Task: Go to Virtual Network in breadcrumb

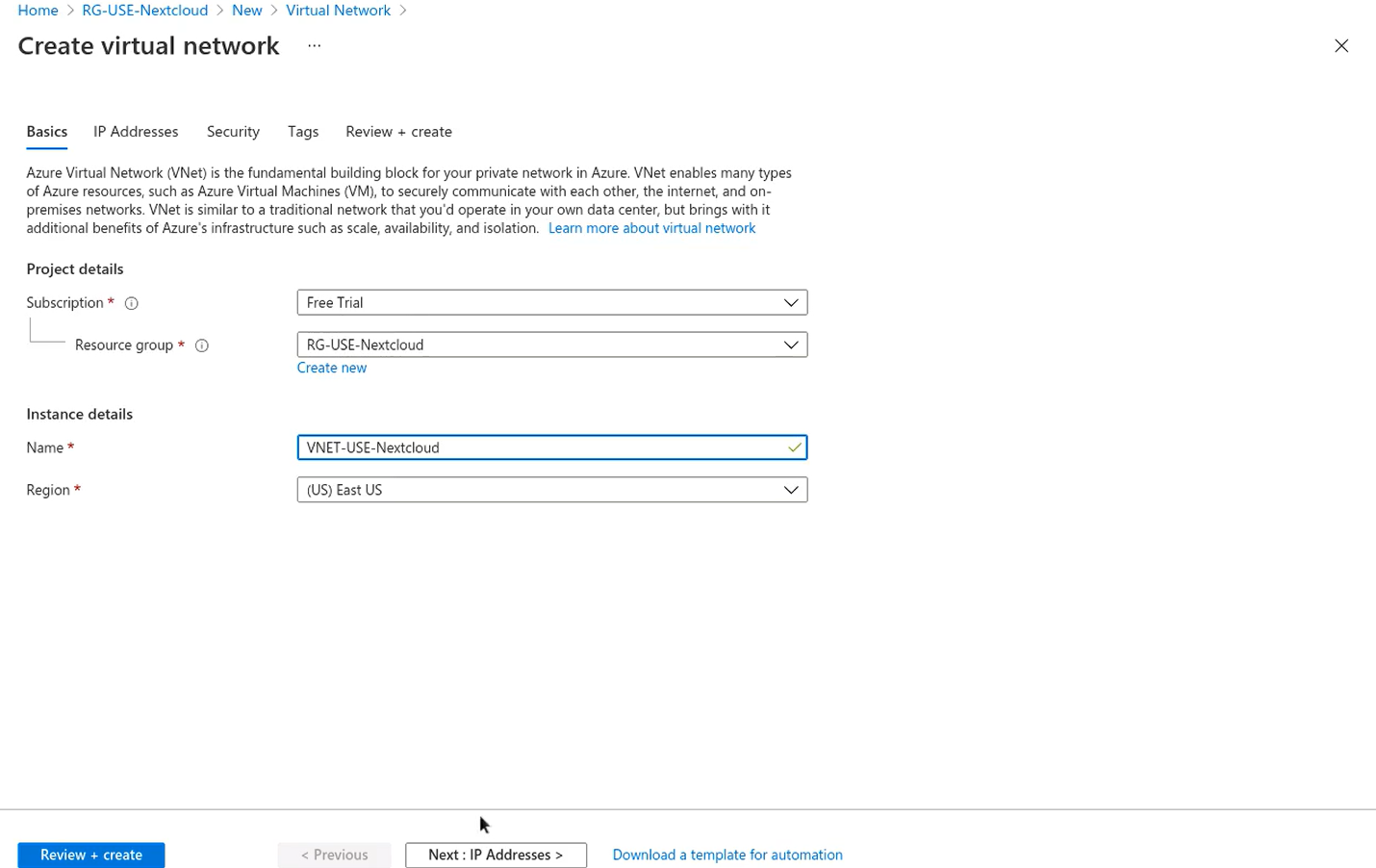Action: (338, 10)
